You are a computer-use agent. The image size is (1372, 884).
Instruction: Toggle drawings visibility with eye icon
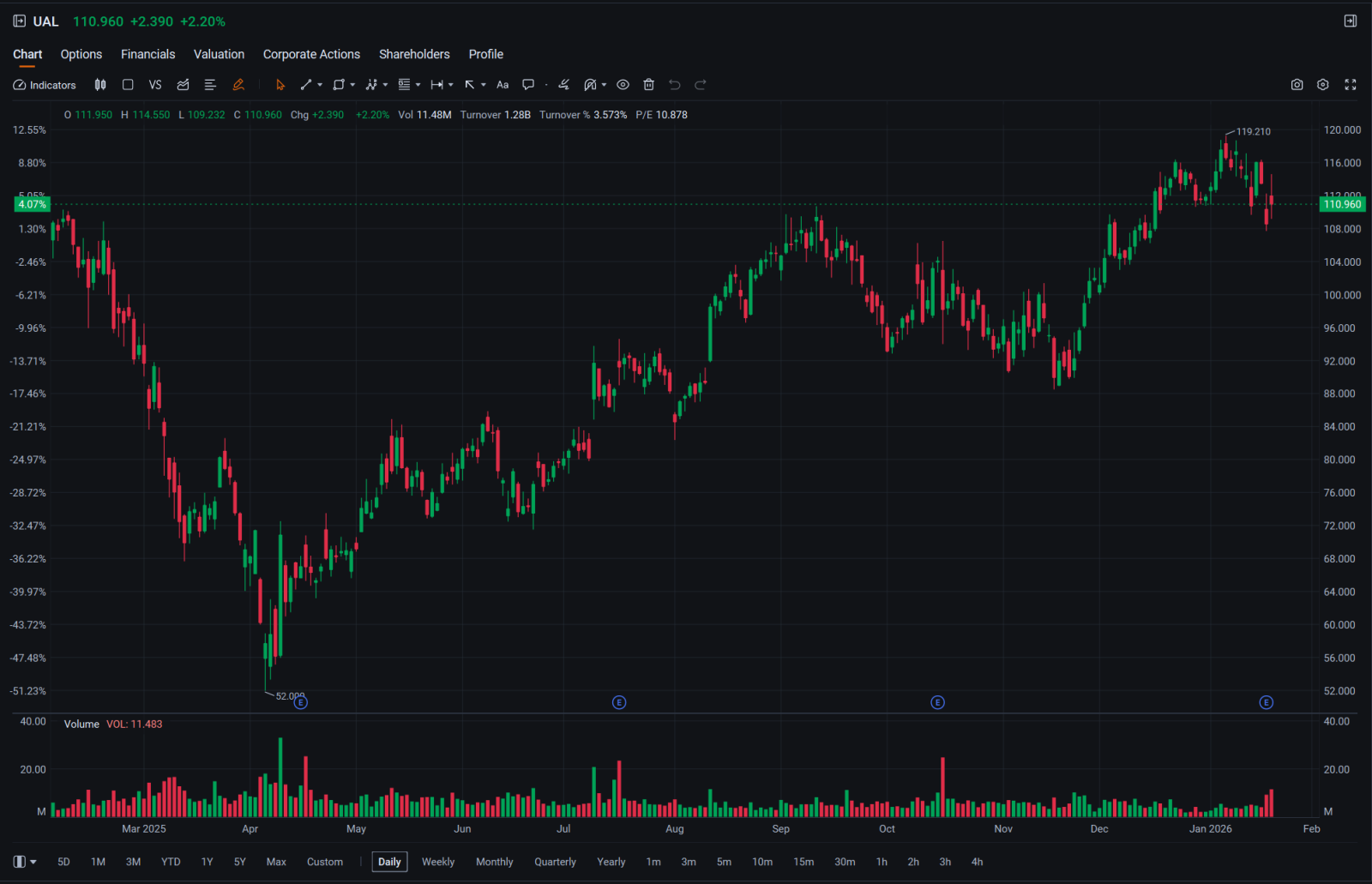click(x=623, y=85)
